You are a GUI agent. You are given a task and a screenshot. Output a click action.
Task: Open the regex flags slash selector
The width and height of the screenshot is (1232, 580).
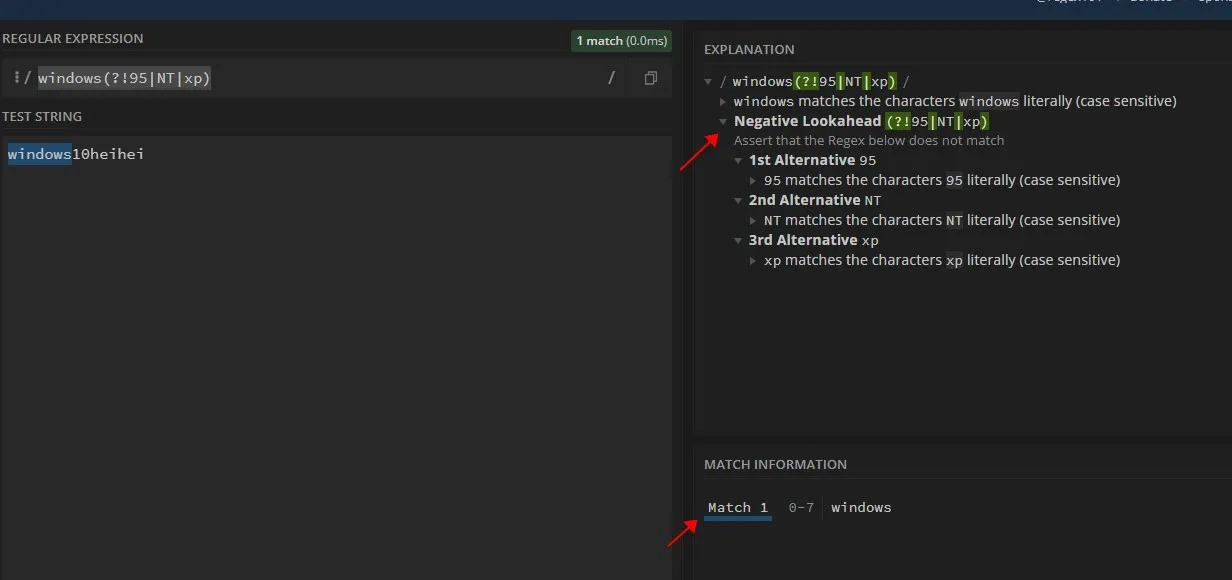611,78
